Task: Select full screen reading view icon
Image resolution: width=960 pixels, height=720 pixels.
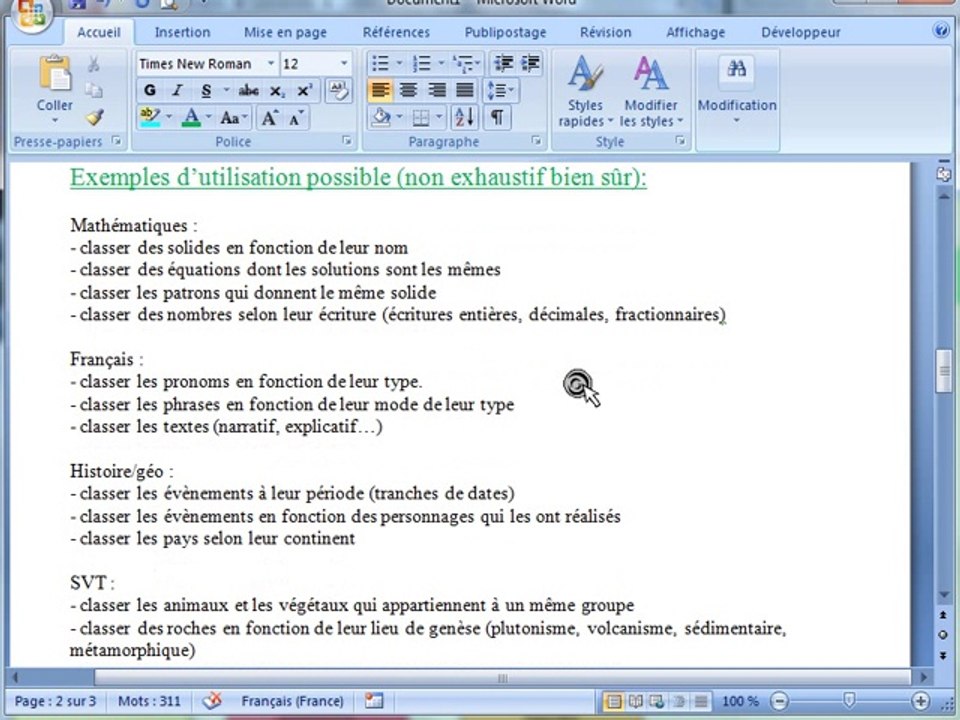Action: pos(636,701)
